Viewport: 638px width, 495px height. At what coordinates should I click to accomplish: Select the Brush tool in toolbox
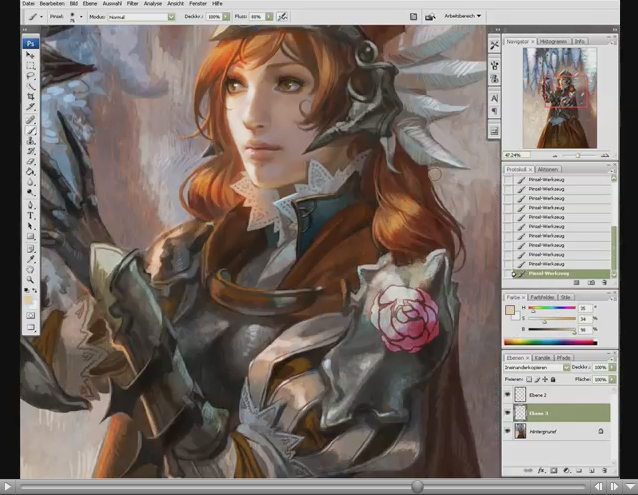pyautogui.click(x=30, y=131)
